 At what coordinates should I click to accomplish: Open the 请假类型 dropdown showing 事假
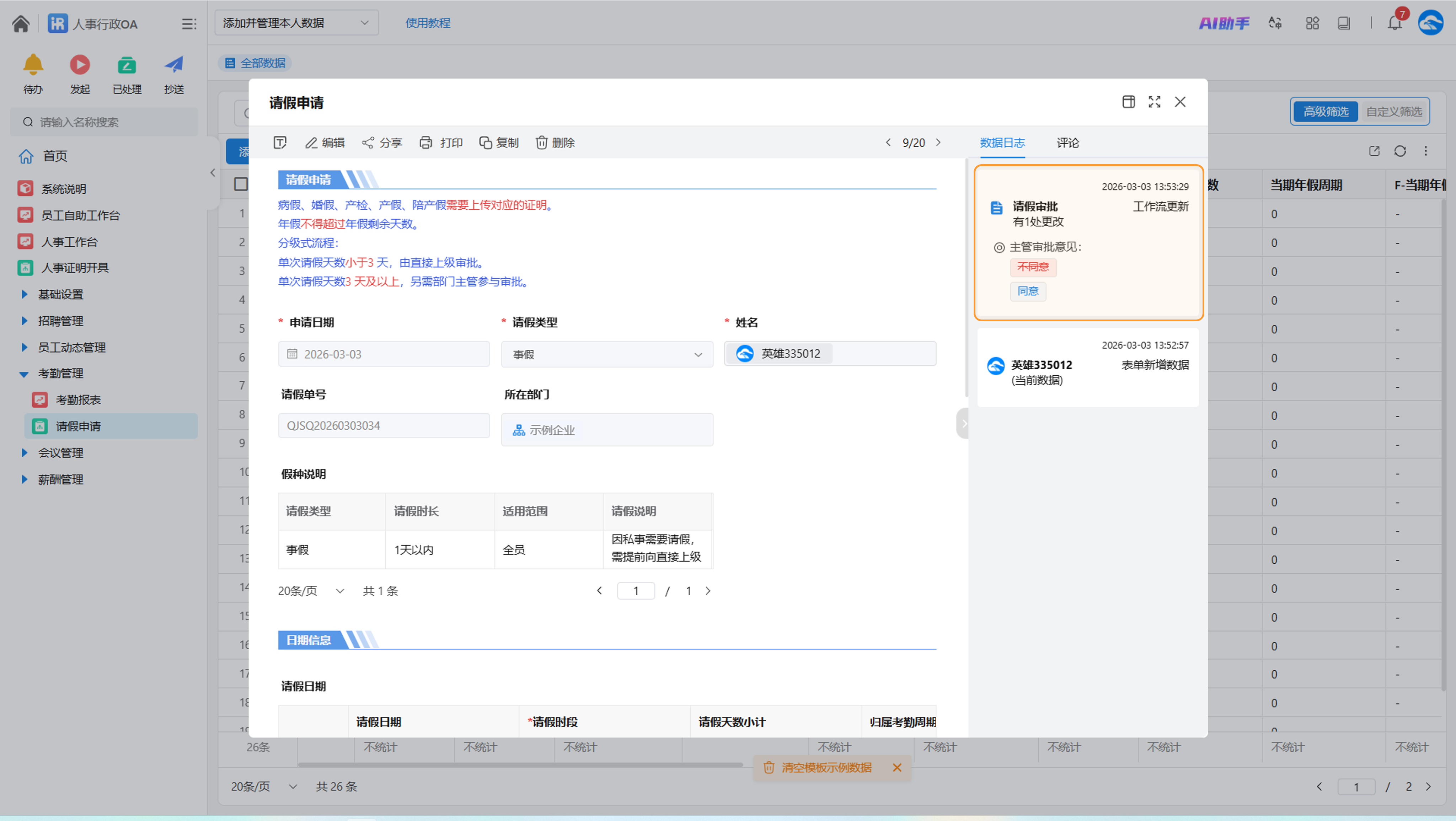coord(606,354)
